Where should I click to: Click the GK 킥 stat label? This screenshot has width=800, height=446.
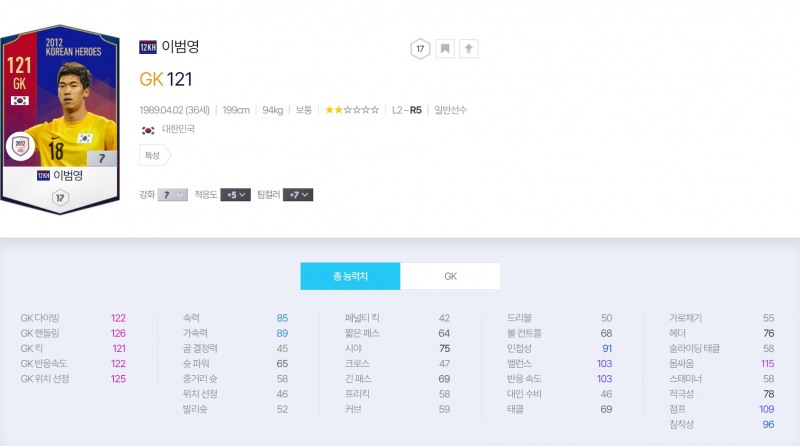[x=32, y=349]
